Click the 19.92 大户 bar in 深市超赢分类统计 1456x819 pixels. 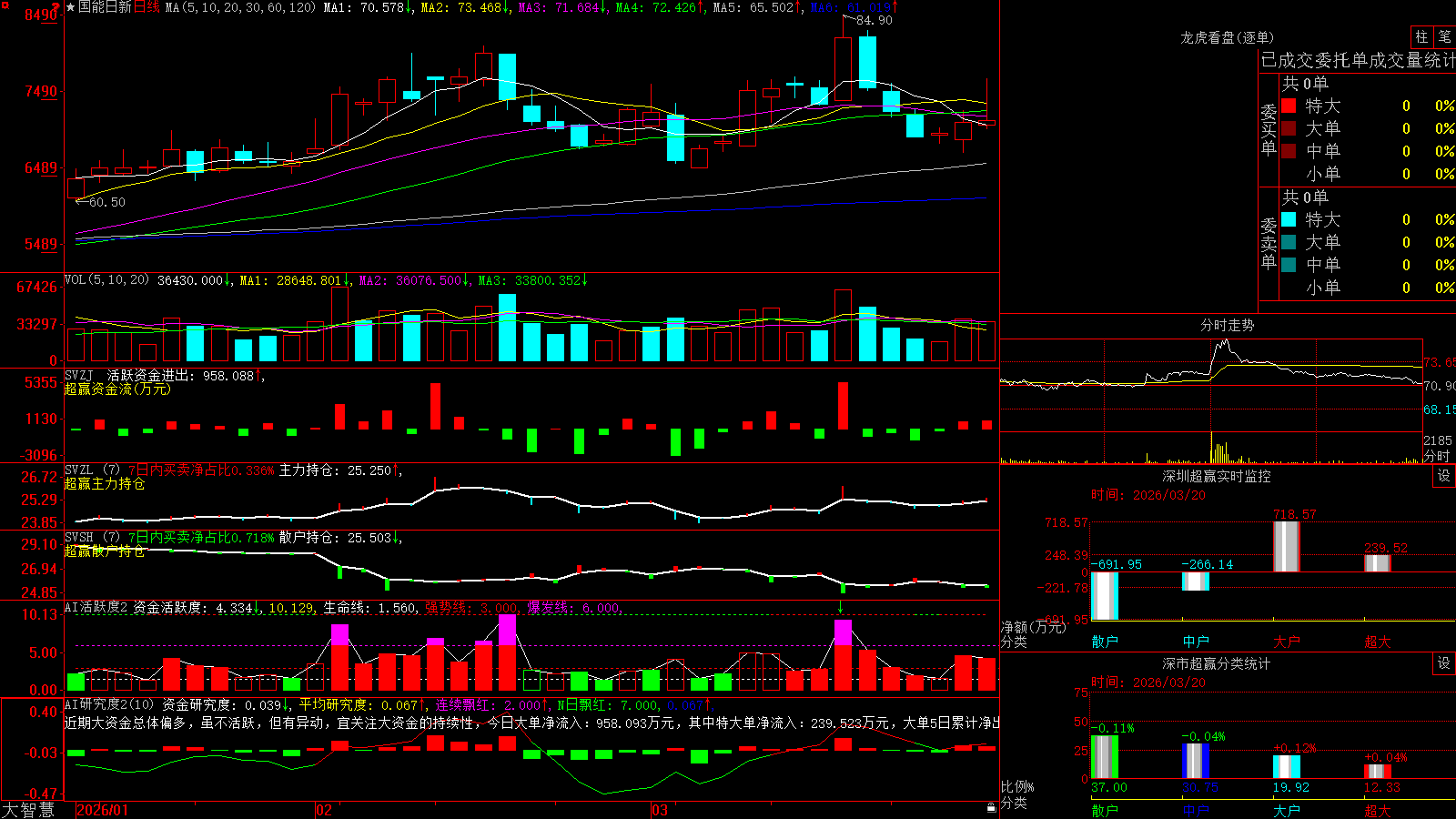coord(1287,767)
